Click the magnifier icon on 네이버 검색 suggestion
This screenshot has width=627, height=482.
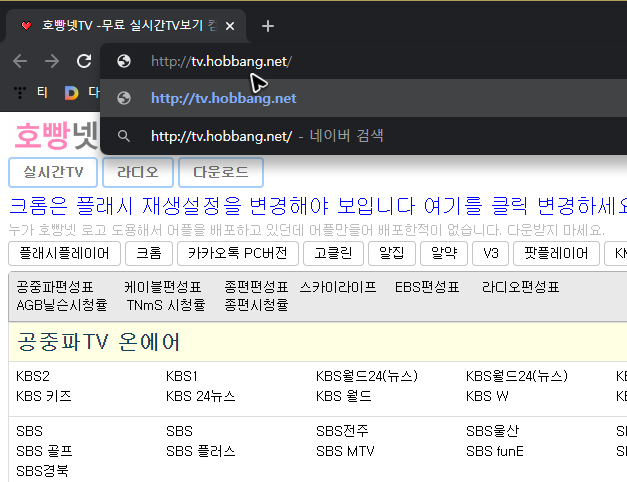124,136
